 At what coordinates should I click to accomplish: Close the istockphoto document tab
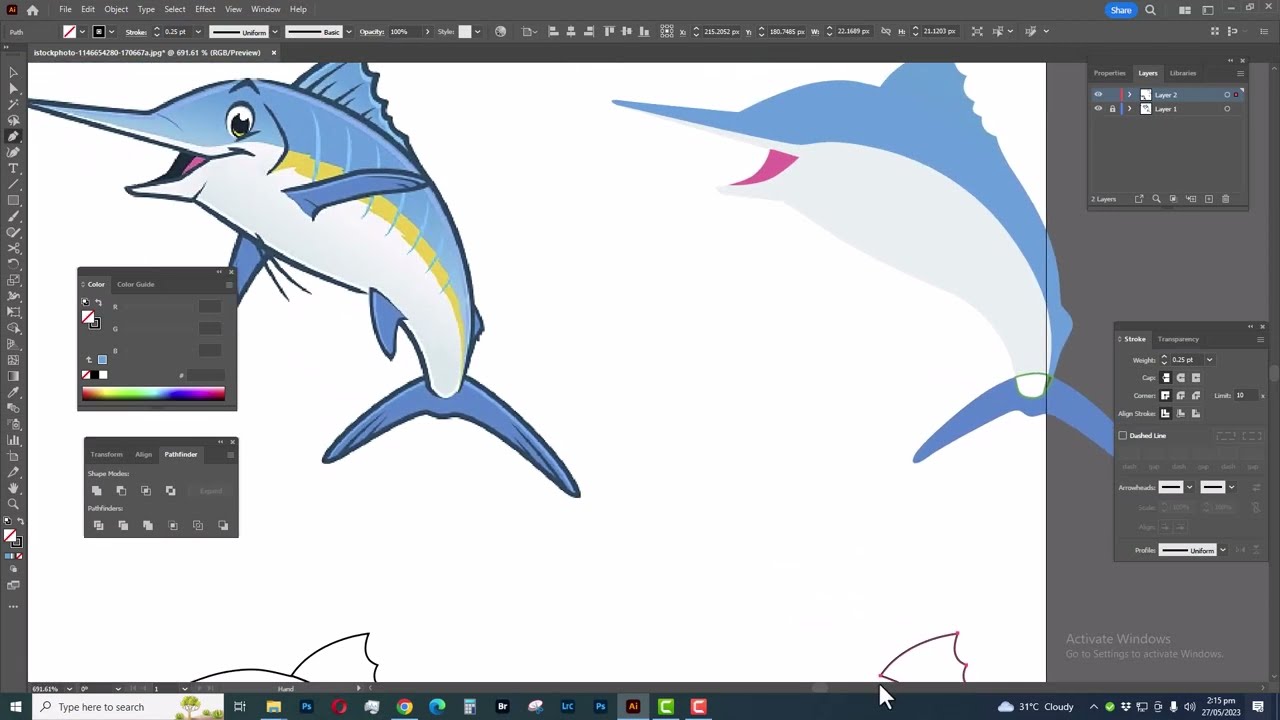point(272,52)
